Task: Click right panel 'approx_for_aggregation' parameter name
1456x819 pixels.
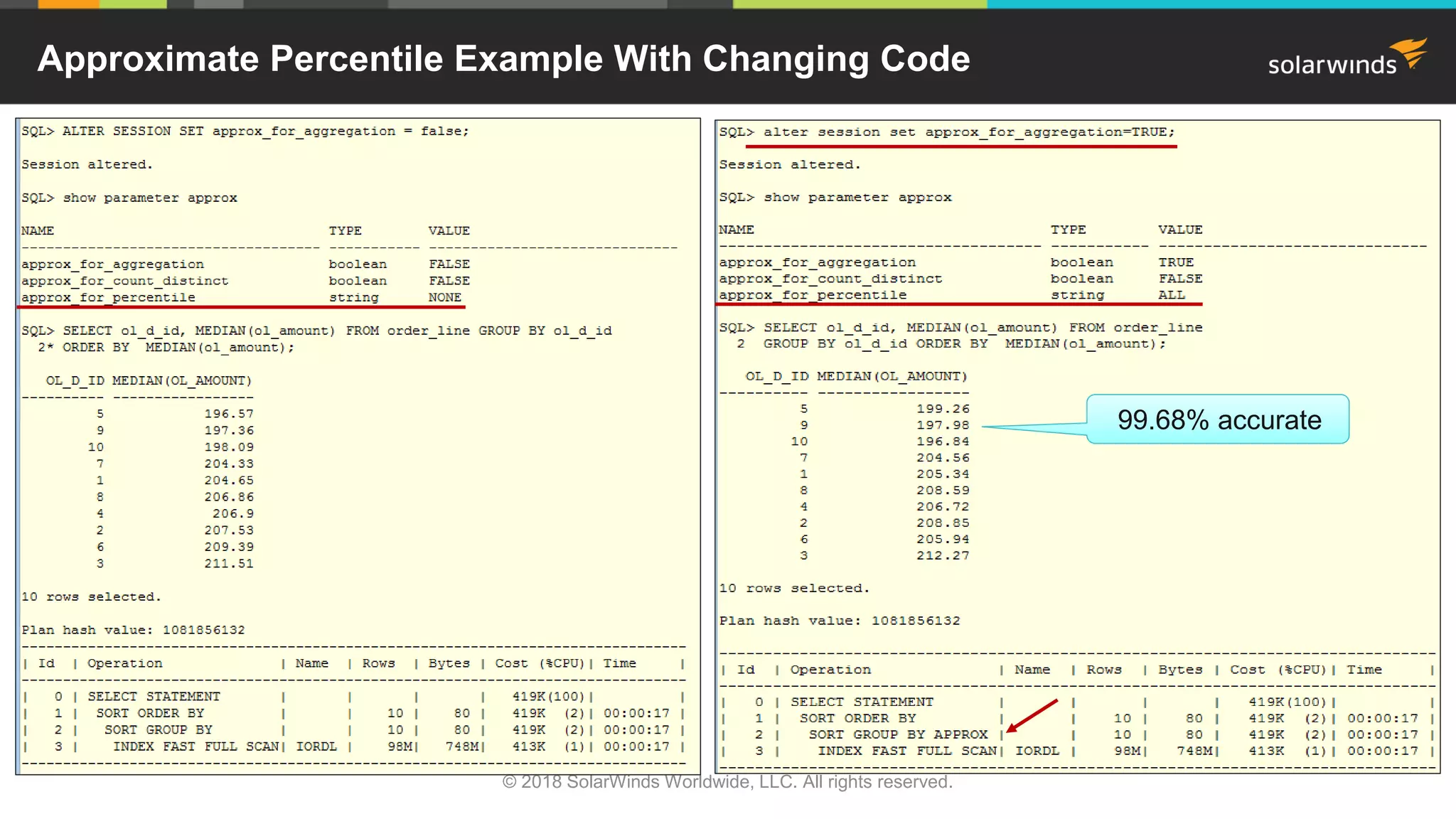Action: tap(818, 263)
